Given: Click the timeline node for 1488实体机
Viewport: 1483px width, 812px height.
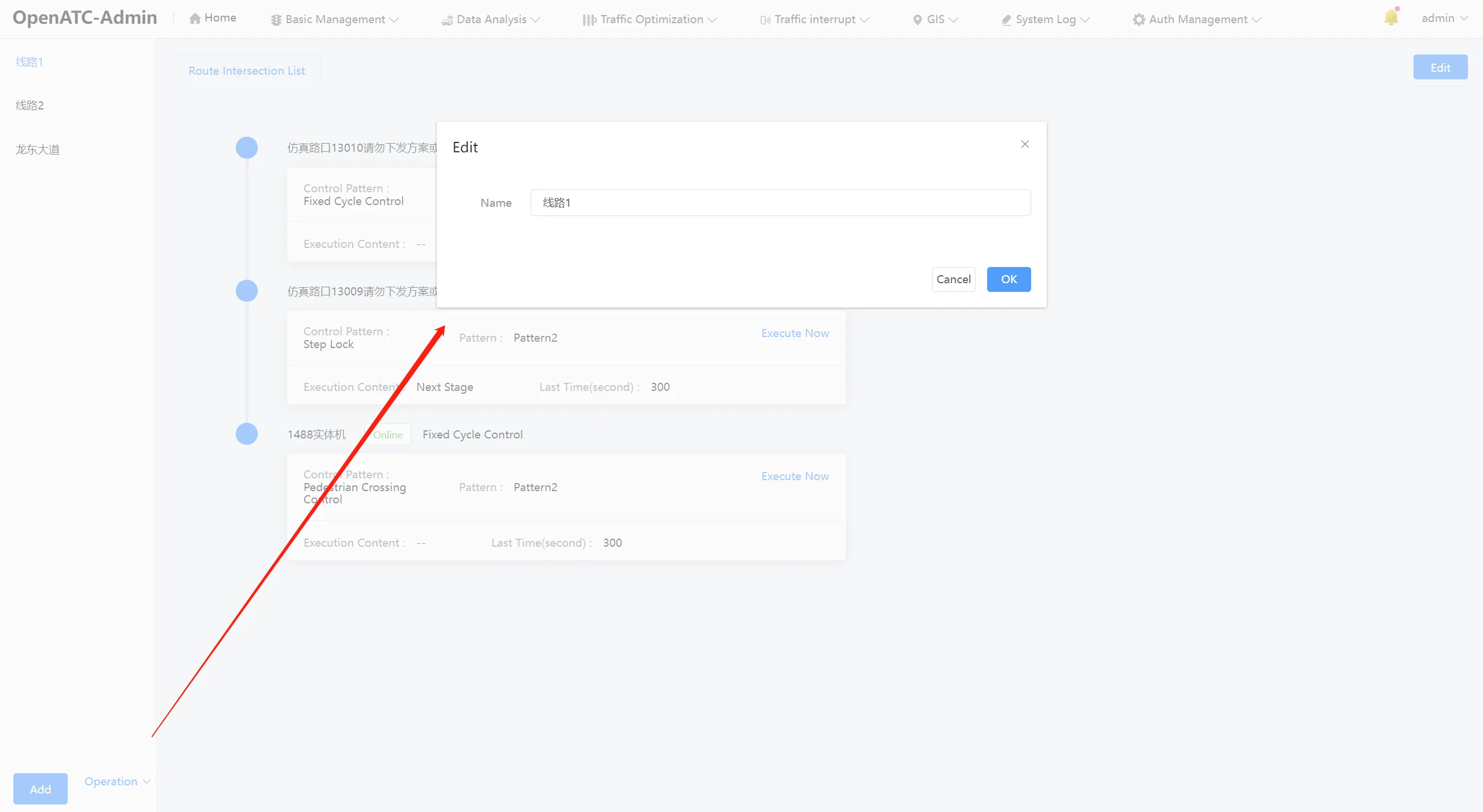Looking at the screenshot, I should coord(247,434).
